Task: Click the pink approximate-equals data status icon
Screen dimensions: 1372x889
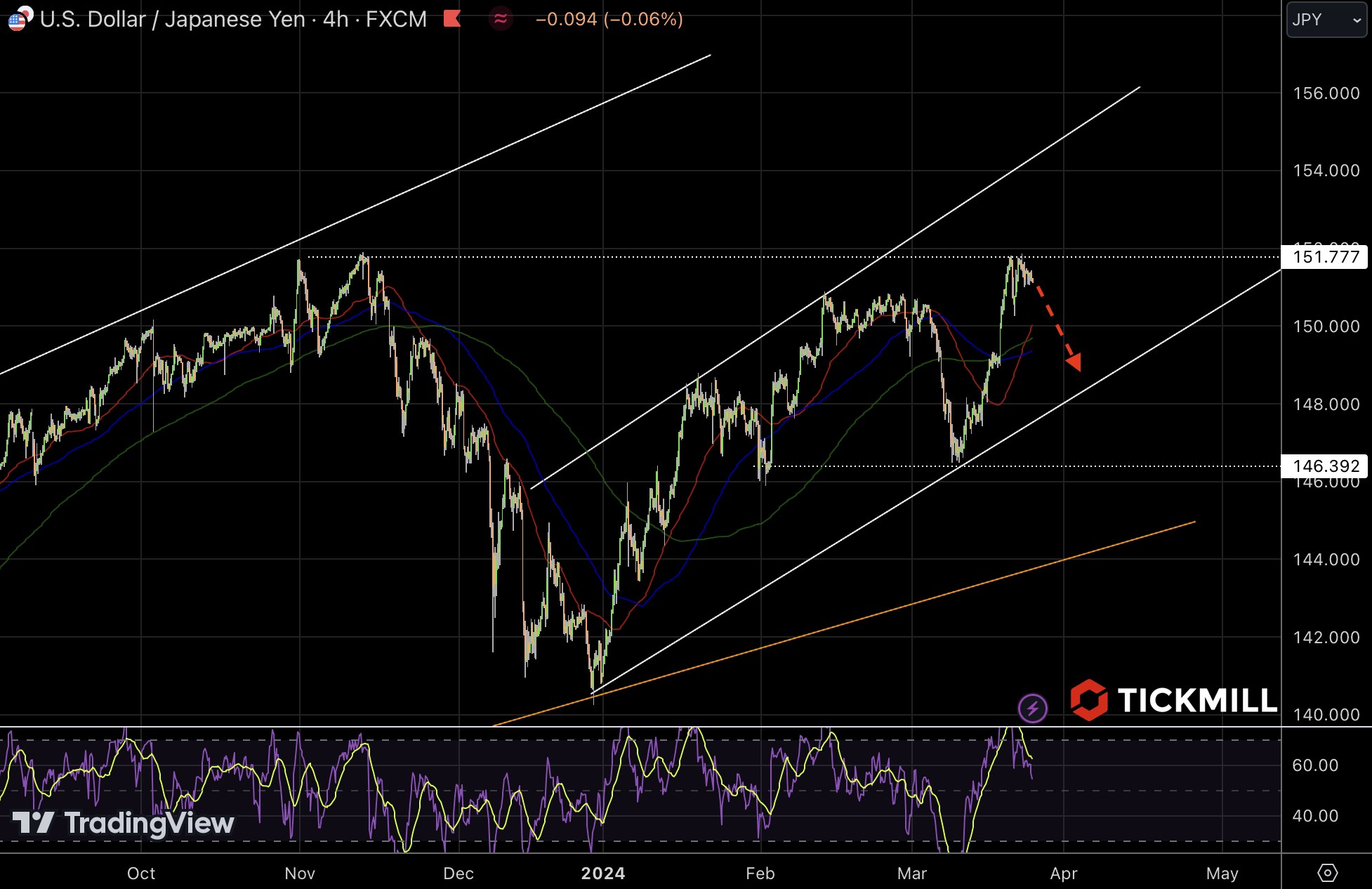Action: tap(501, 19)
